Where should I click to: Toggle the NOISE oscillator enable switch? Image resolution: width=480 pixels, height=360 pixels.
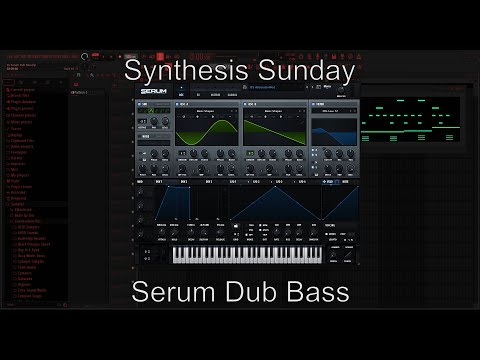pos(139,136)
